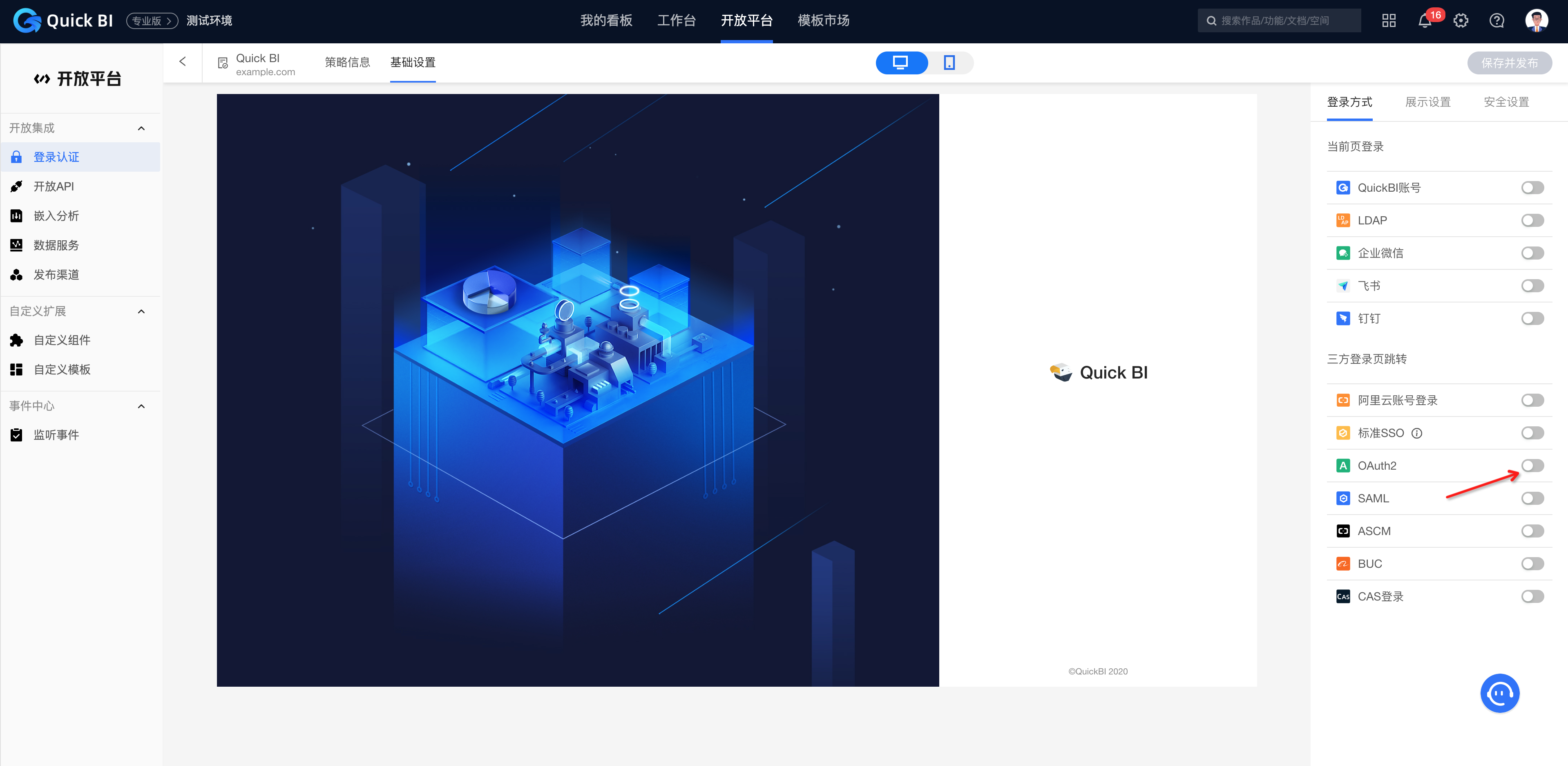Click the 保存并发布 button
This screenshot has width=1568, height=766.
(1509, 63)
